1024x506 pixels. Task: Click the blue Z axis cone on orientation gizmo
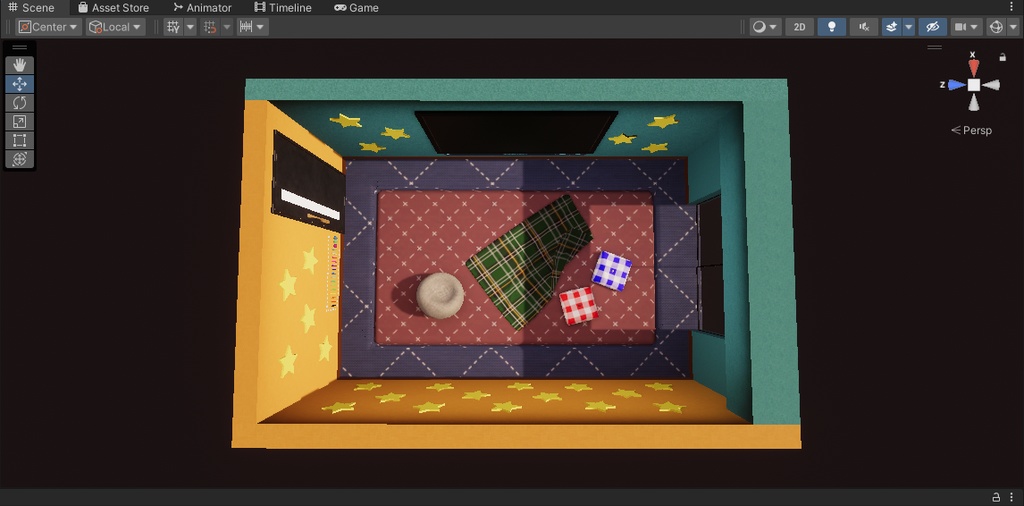(957, 85)
